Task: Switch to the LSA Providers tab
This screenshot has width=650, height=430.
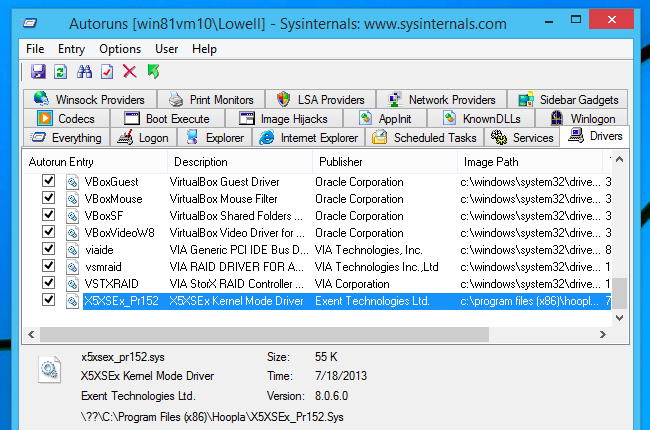Action: click(x=320, y=100)
